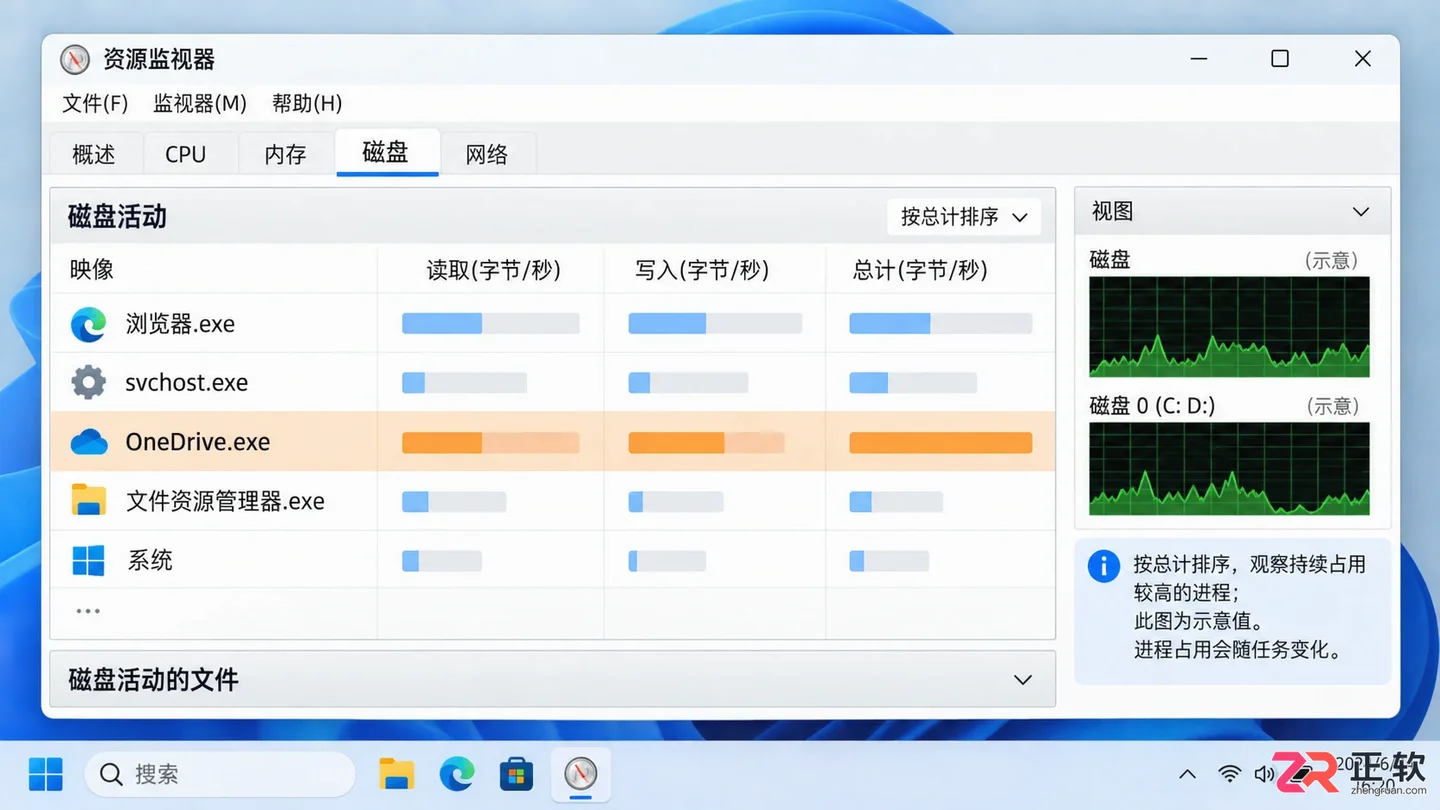Click the OneDrive.exe total rate bar
The height and width of the screenshot is (810, 1440).
point(941,442)
